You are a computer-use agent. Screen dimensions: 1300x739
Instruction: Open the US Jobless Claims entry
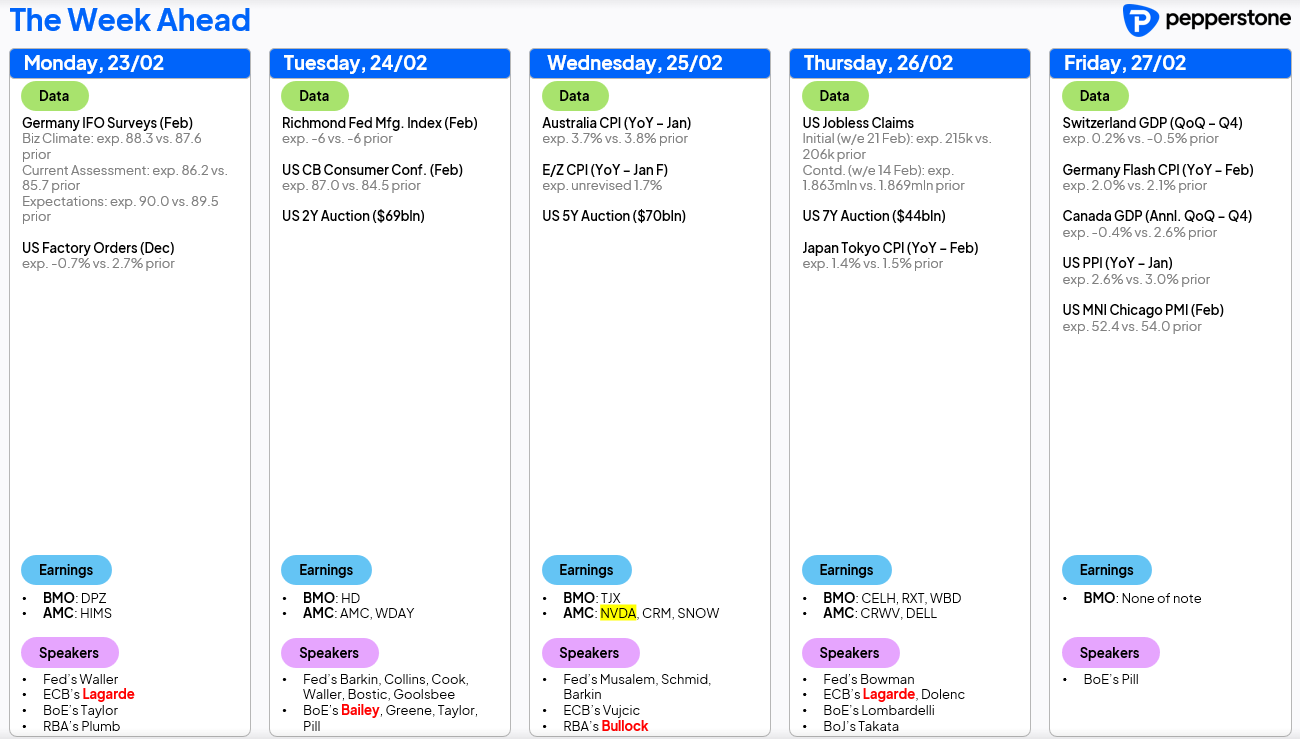[858, 123]
